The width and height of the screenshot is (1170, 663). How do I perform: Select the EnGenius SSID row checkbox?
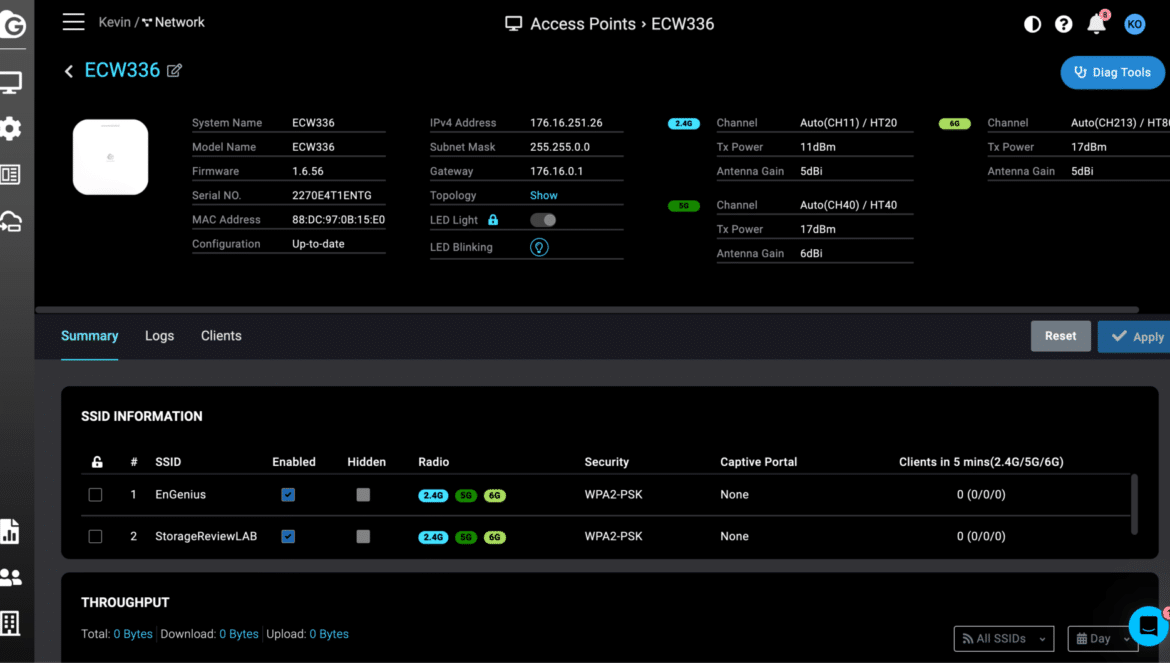(96, 494)
